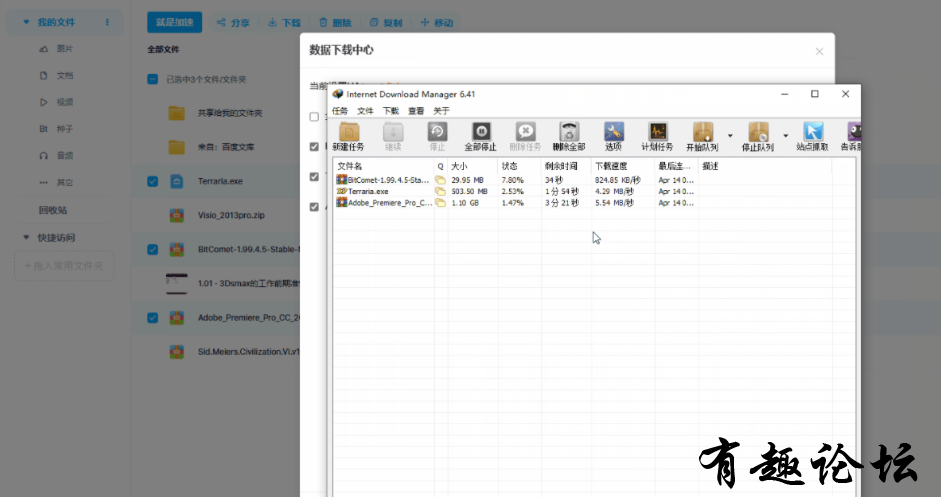Uncheck the Terraria.exe checkbox in file list

(x=152, y=181)
